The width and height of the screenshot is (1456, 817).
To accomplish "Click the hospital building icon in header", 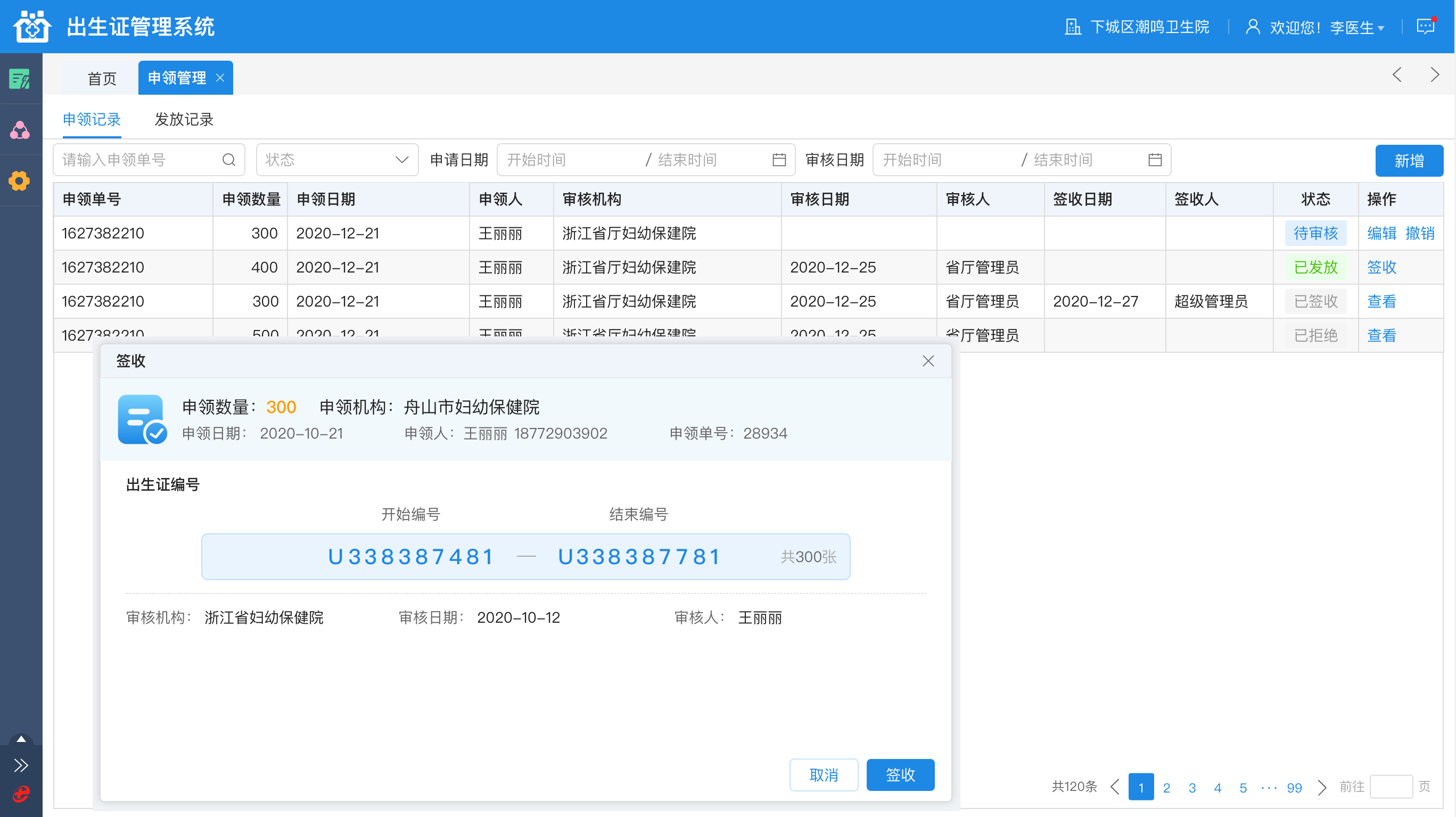I will tap(1073, 27).
